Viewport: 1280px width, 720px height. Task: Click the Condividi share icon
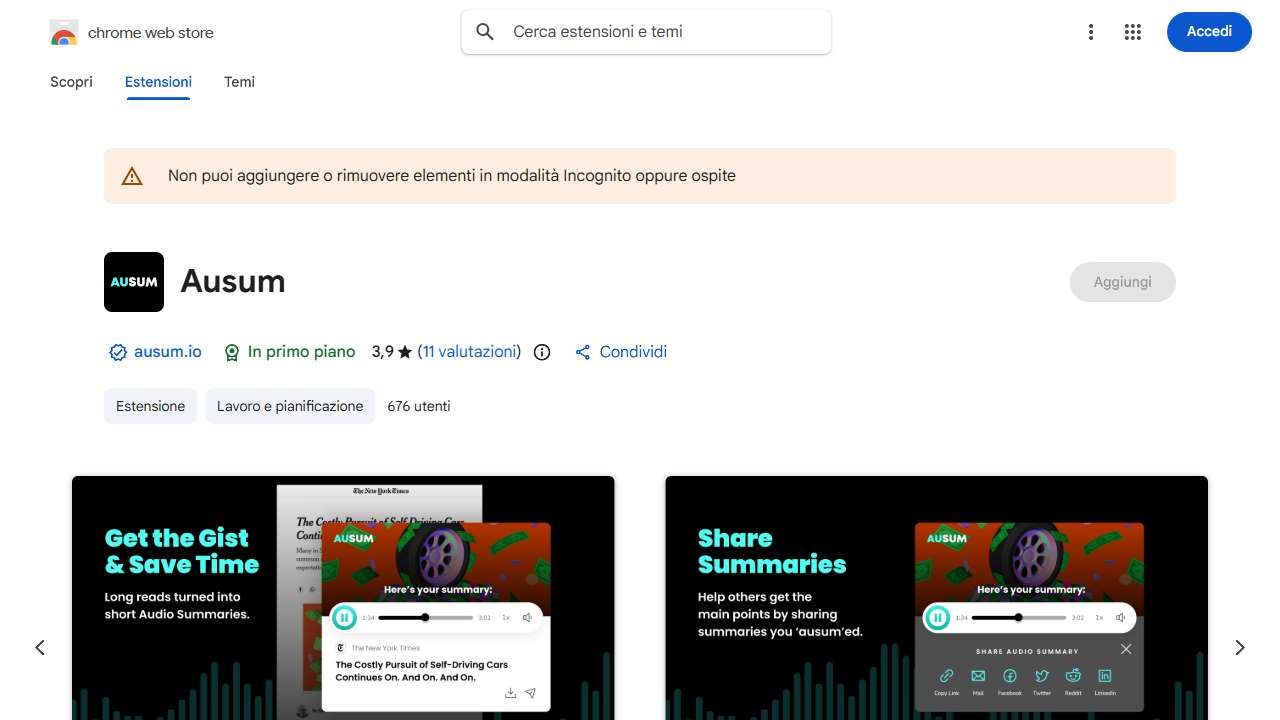(583, 352)
